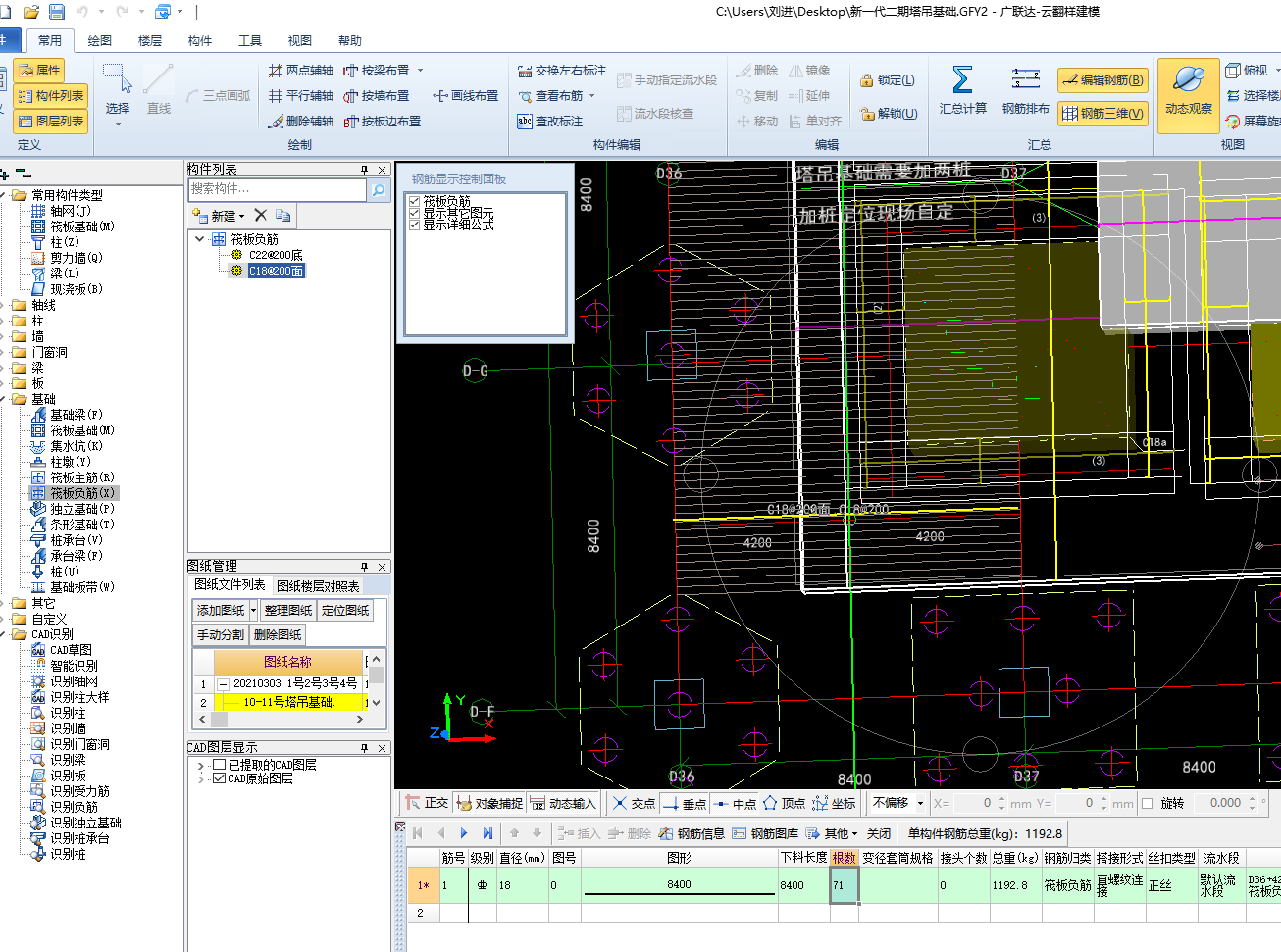This screenshot has height=952, width=1281.
Task: Run 汇总计算 summary calculation
Action: point(962,91)
